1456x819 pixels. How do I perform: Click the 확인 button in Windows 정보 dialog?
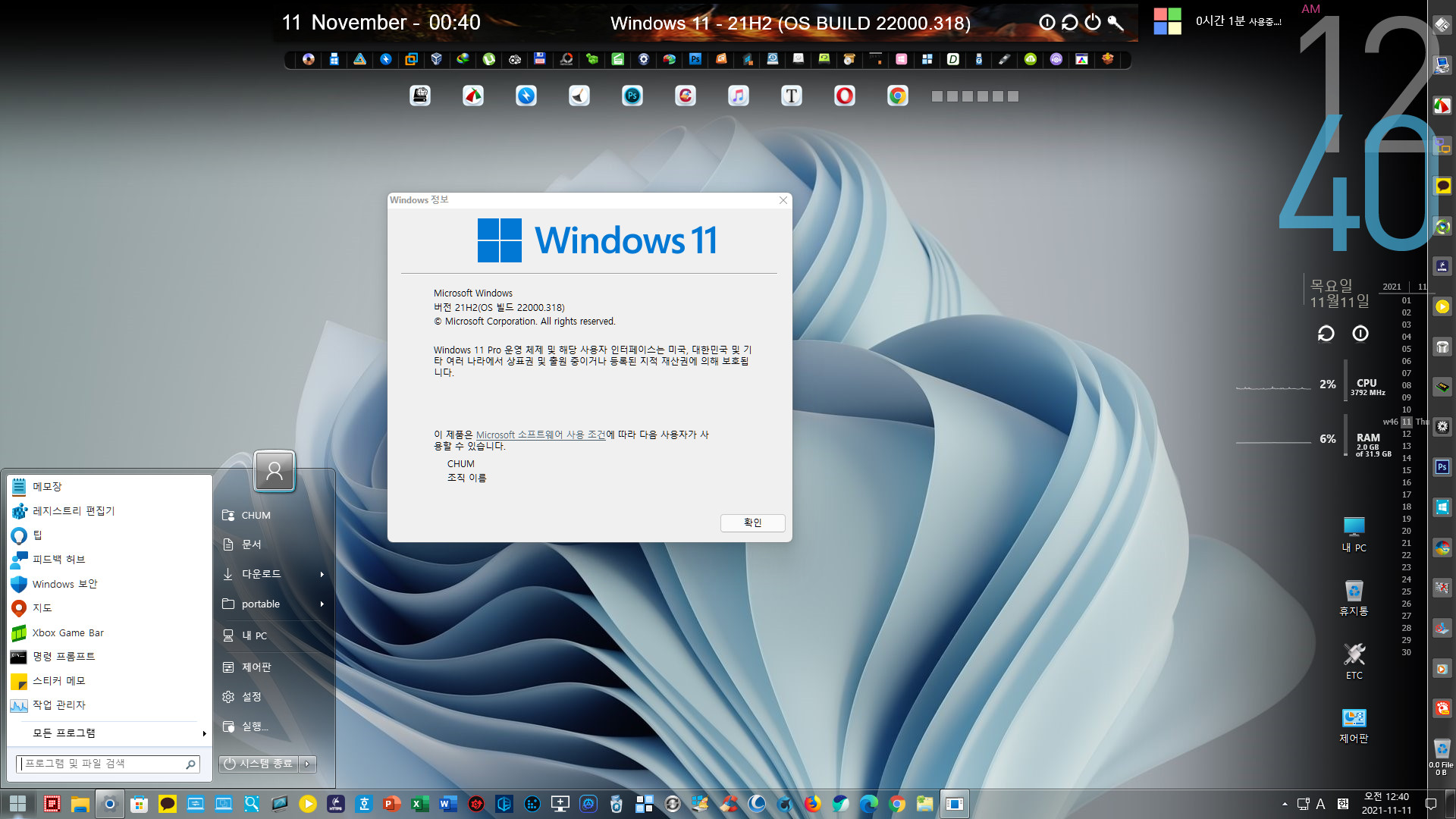tap(752, 522)
